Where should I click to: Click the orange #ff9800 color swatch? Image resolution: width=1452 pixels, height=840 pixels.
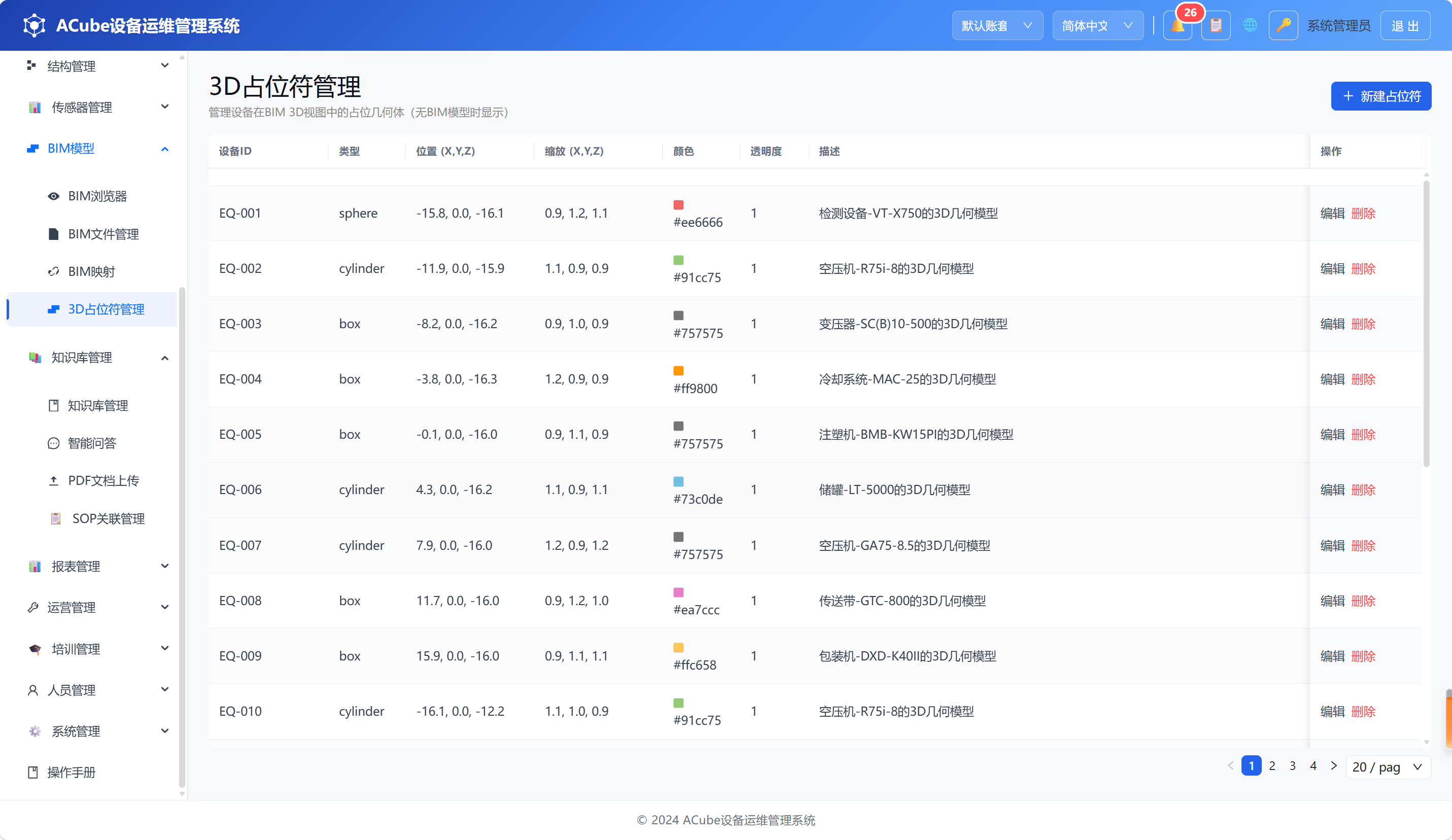coord(678,371)
